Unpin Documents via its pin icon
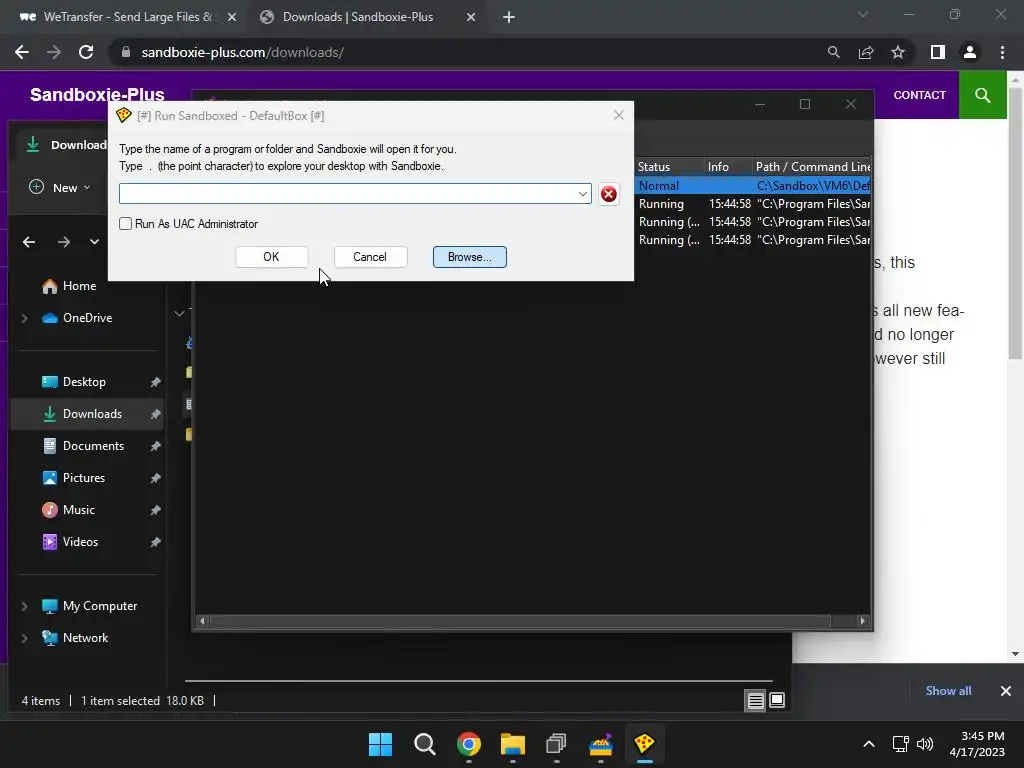1024x768 pixels. click(155, 446)
